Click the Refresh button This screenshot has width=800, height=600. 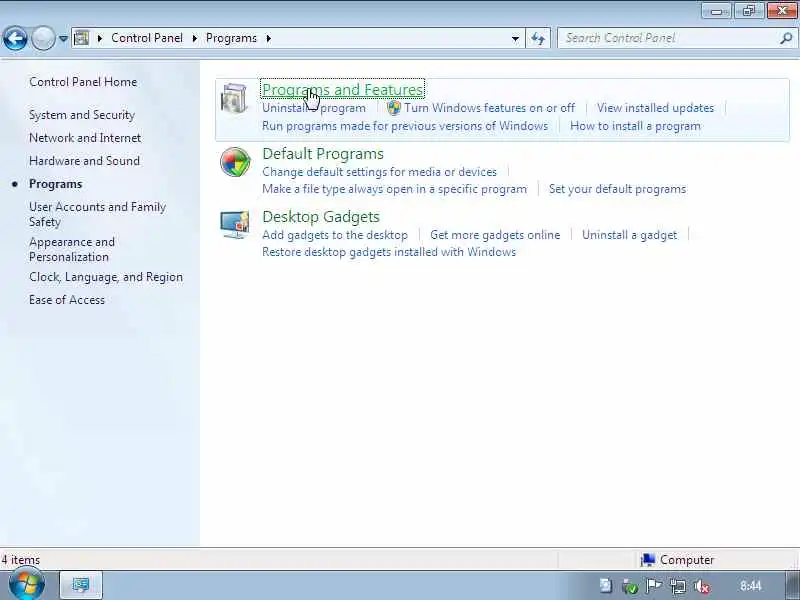tap(538, 38)
